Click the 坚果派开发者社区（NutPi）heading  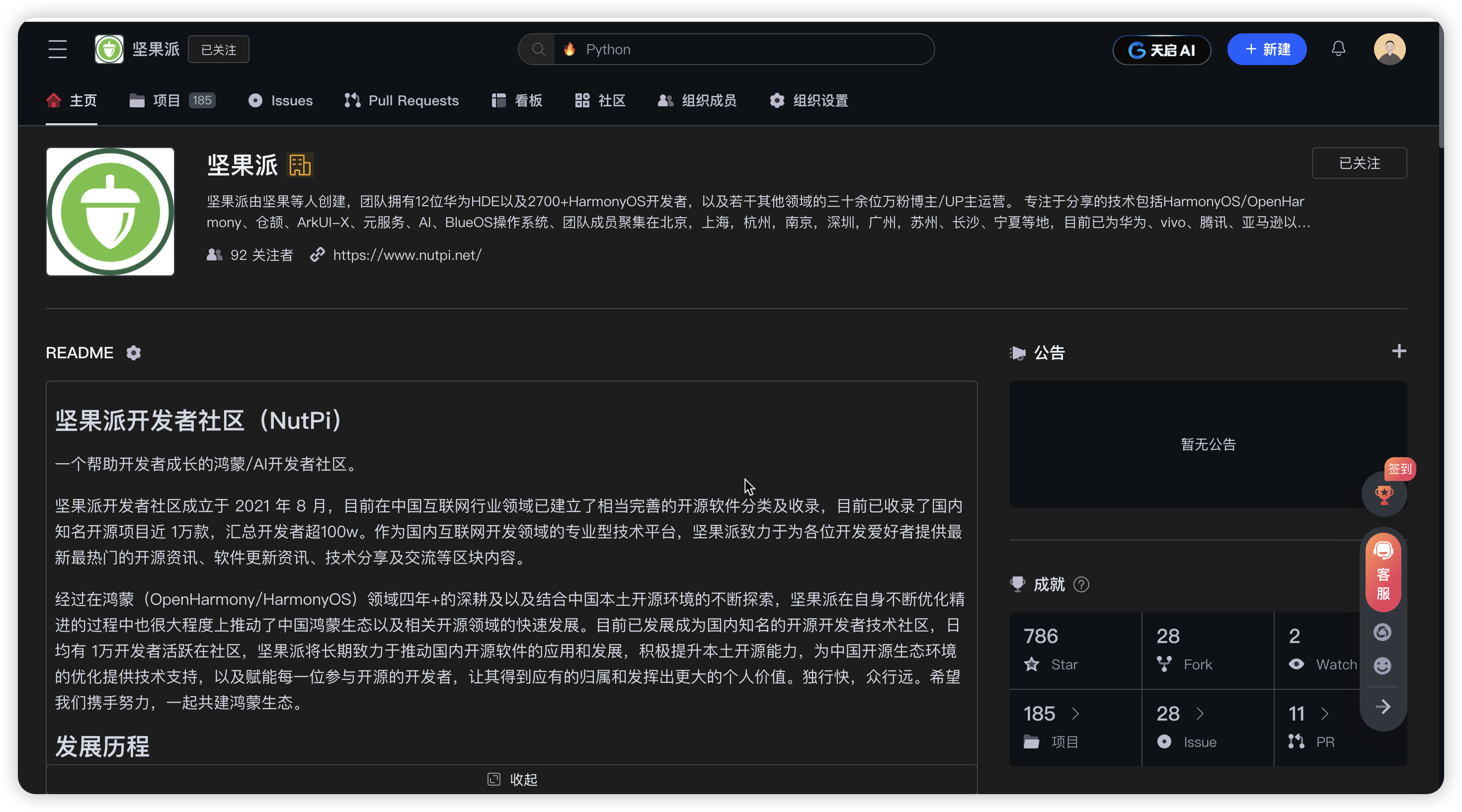pyautogui.click(x=197, y=420)
